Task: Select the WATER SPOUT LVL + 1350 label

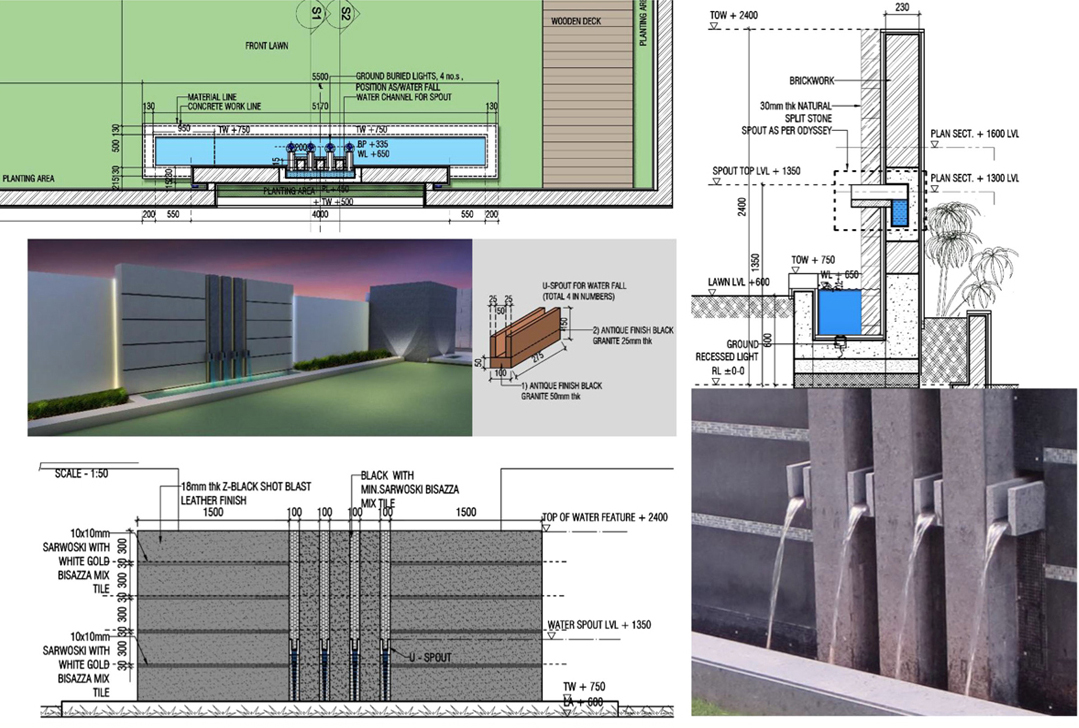Action: pos(599,625)
